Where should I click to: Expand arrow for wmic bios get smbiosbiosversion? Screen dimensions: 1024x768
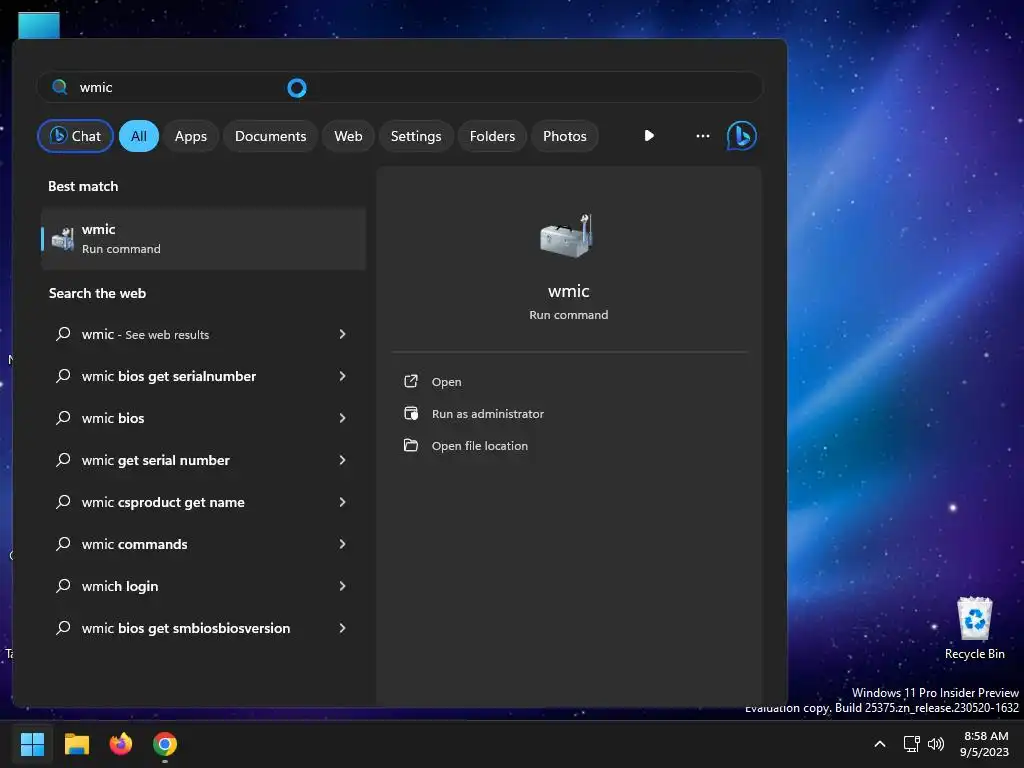coord(342,628)
